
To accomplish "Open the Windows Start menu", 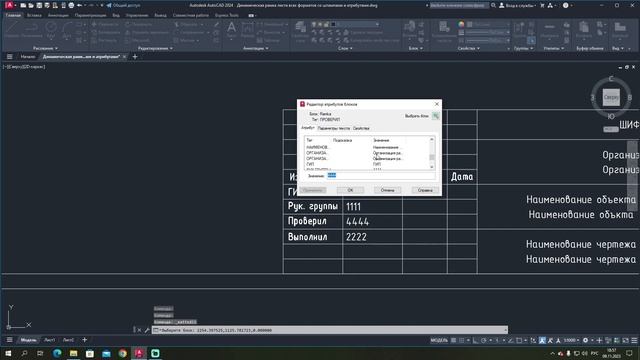I will click(8, 353).
